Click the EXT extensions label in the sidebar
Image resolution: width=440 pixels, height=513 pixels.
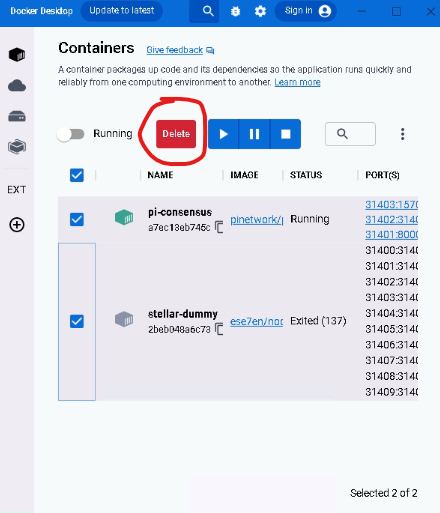point(17,190)
